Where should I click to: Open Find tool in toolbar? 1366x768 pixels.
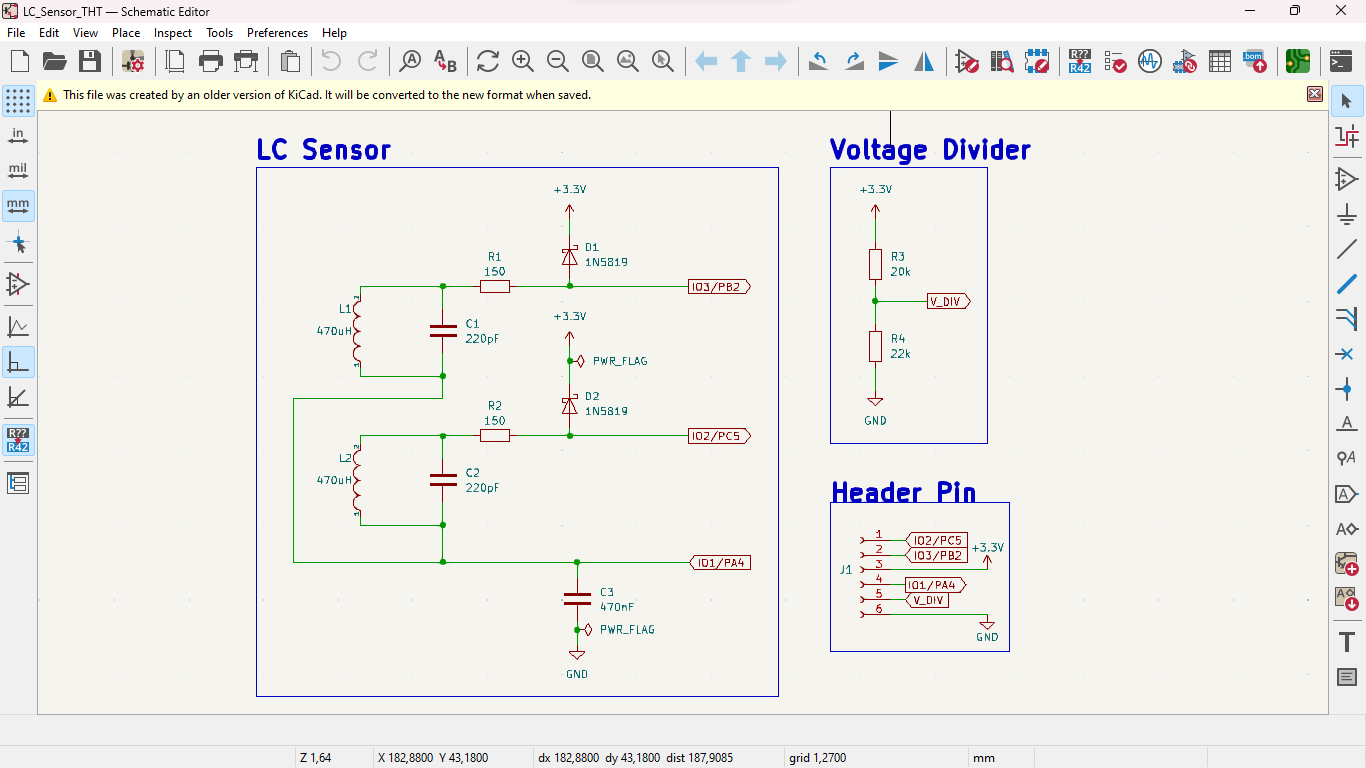(x=410, y=61)
